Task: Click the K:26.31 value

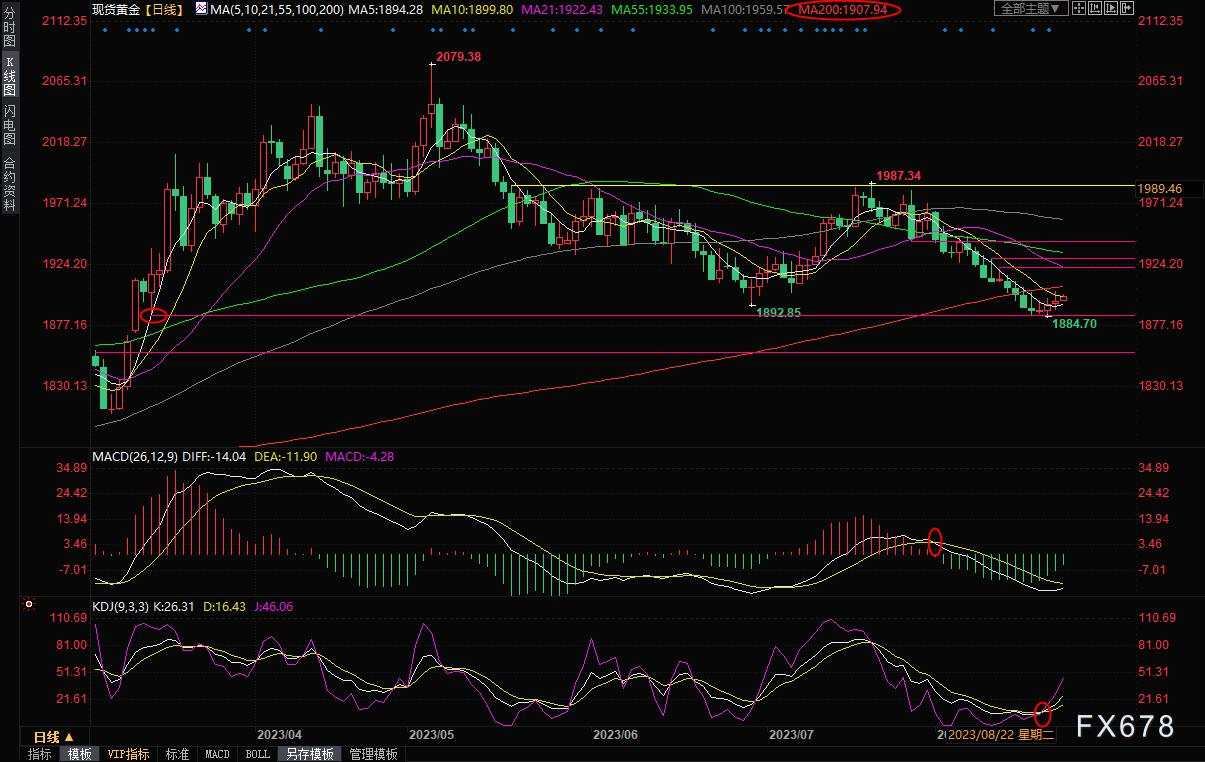Action: tap(175, 606)
